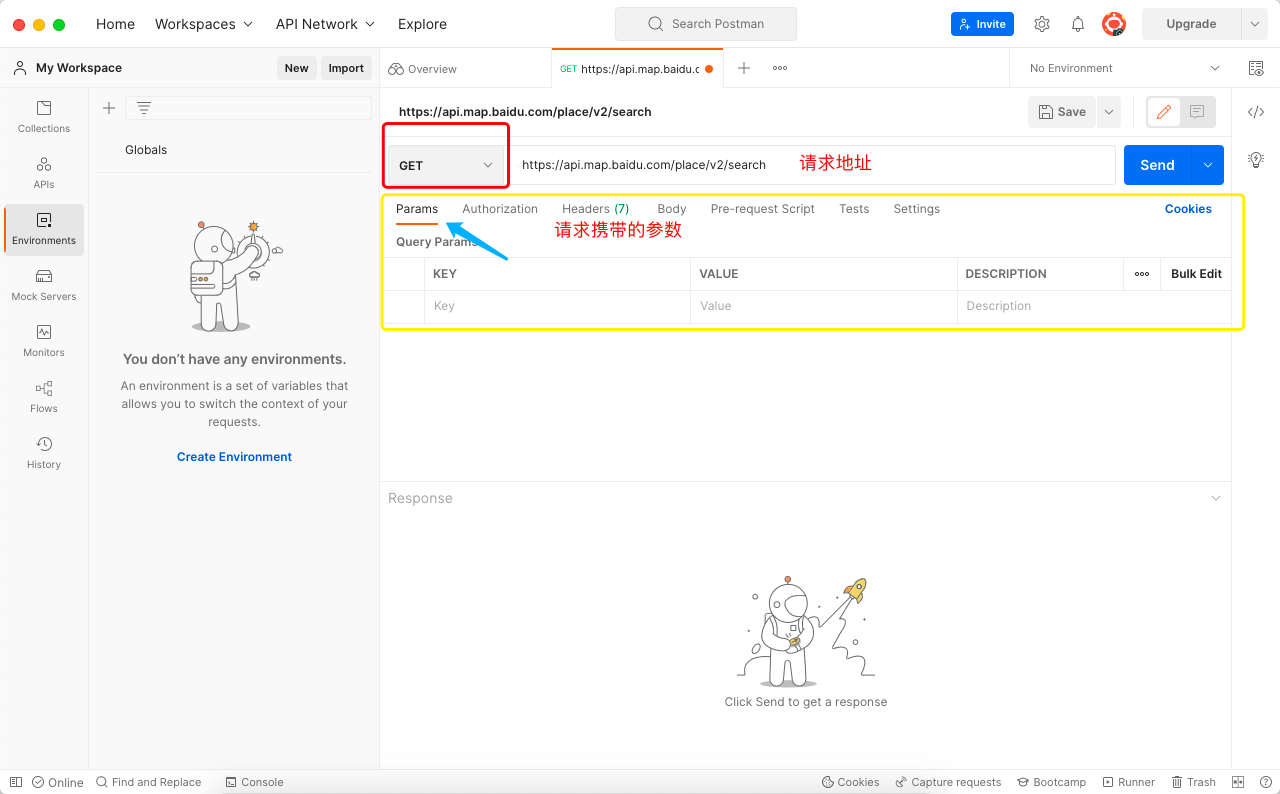
Task: Click the plus icon to create new environment
Action: [109, 108]
